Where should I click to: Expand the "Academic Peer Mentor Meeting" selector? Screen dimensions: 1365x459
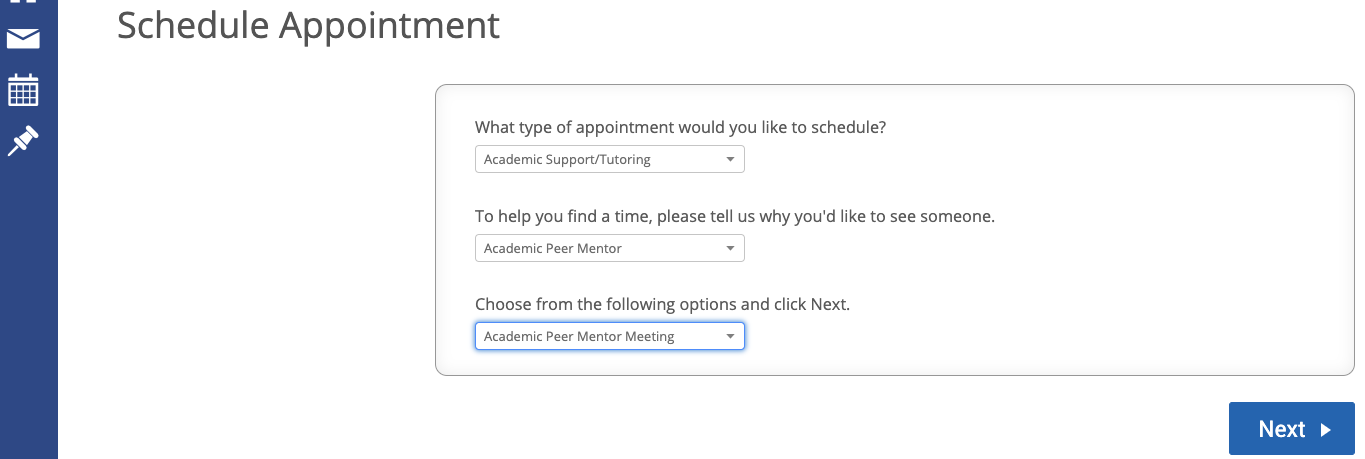tap(600, 337)
